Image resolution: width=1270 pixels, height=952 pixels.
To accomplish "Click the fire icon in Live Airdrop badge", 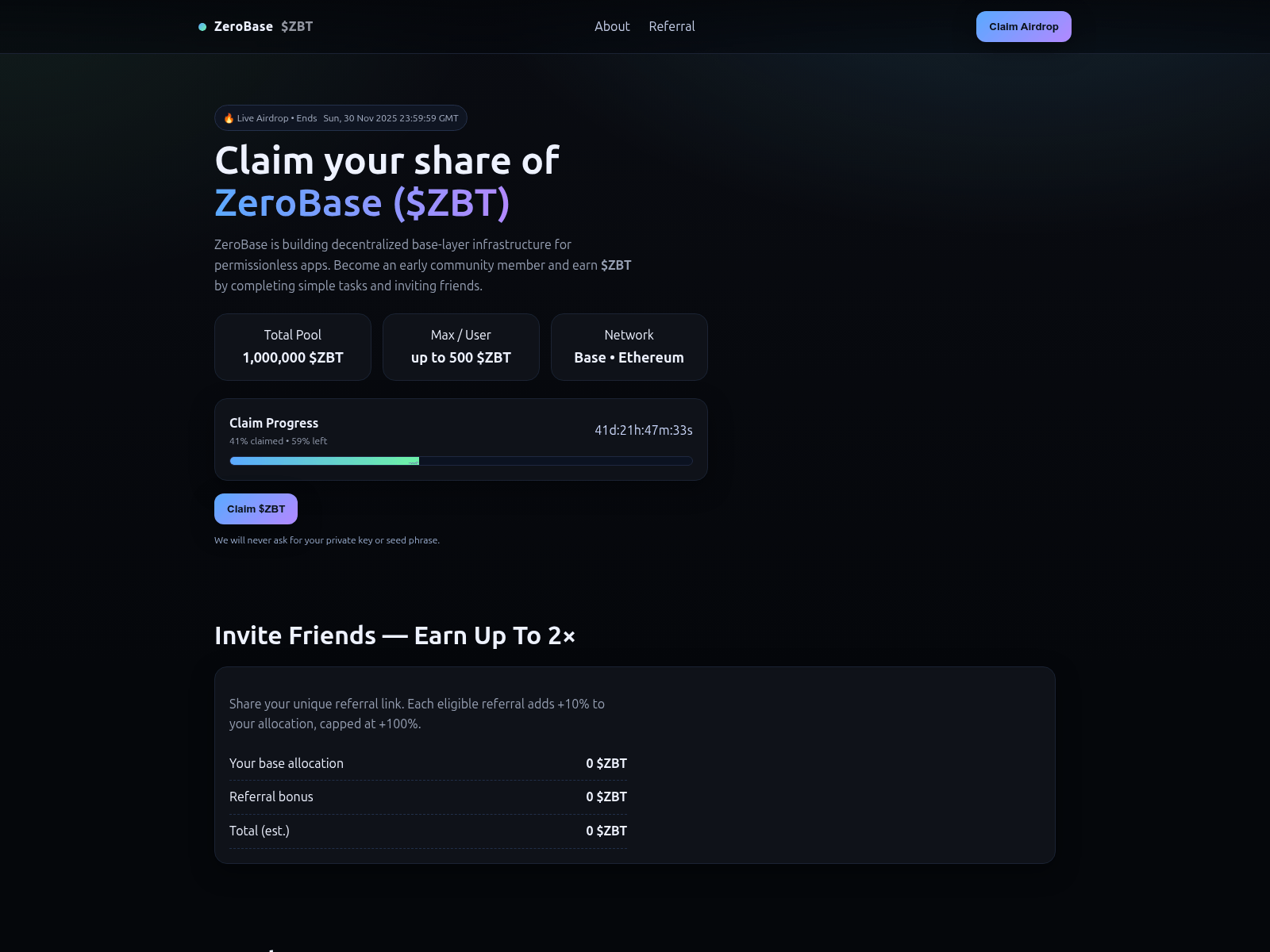I will click(229, 118).
